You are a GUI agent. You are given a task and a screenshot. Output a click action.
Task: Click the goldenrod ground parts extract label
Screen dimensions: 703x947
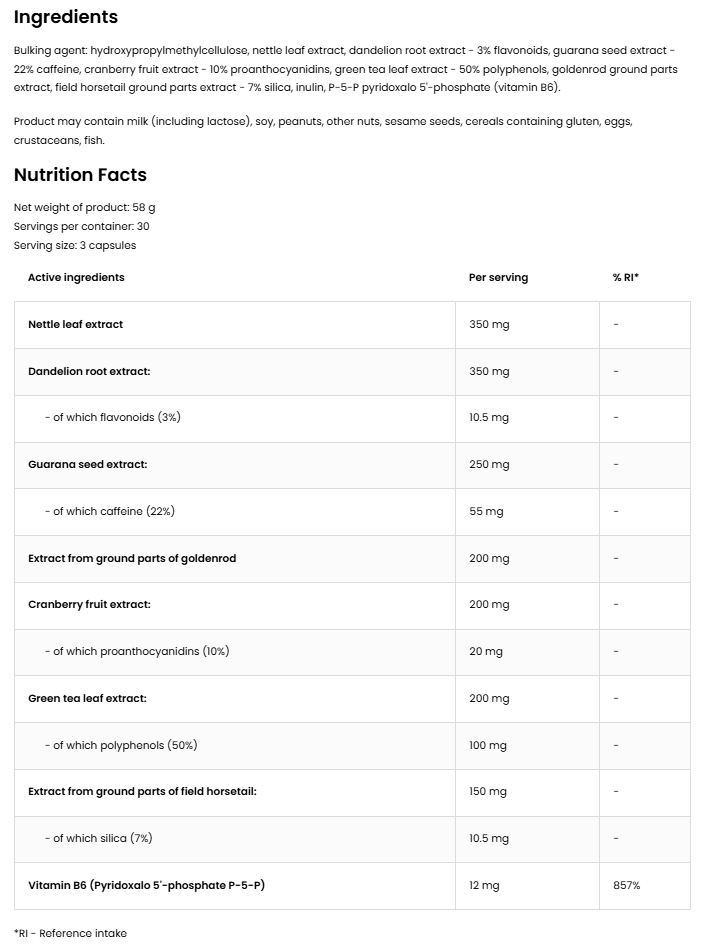click(x=132, y=558)
